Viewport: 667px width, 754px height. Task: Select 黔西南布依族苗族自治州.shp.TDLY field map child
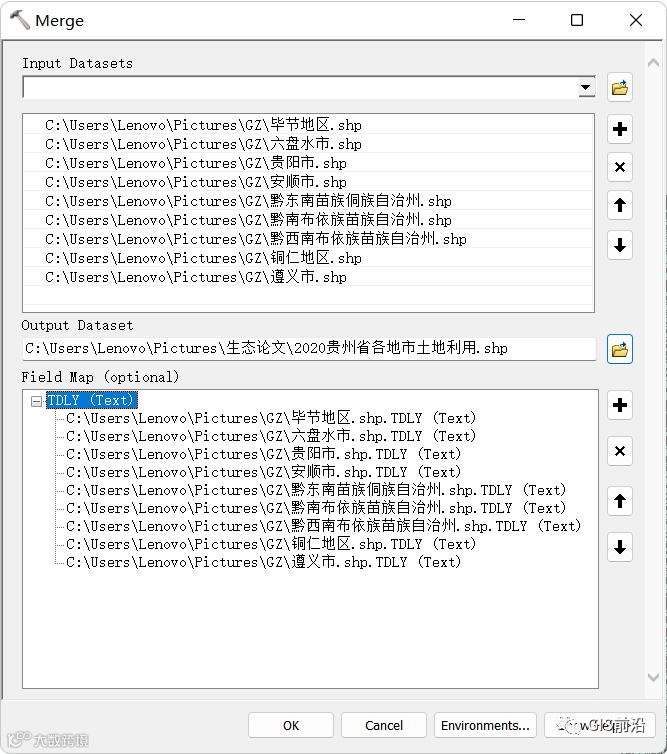pyautogui.click(x=324, y=526)
